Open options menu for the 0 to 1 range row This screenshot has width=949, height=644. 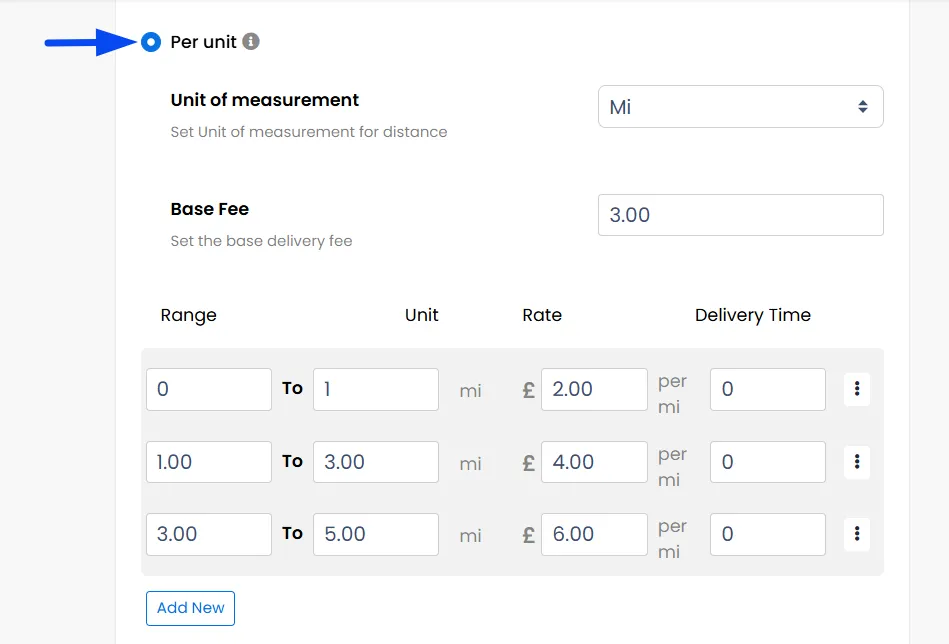[x=856, y=389]
